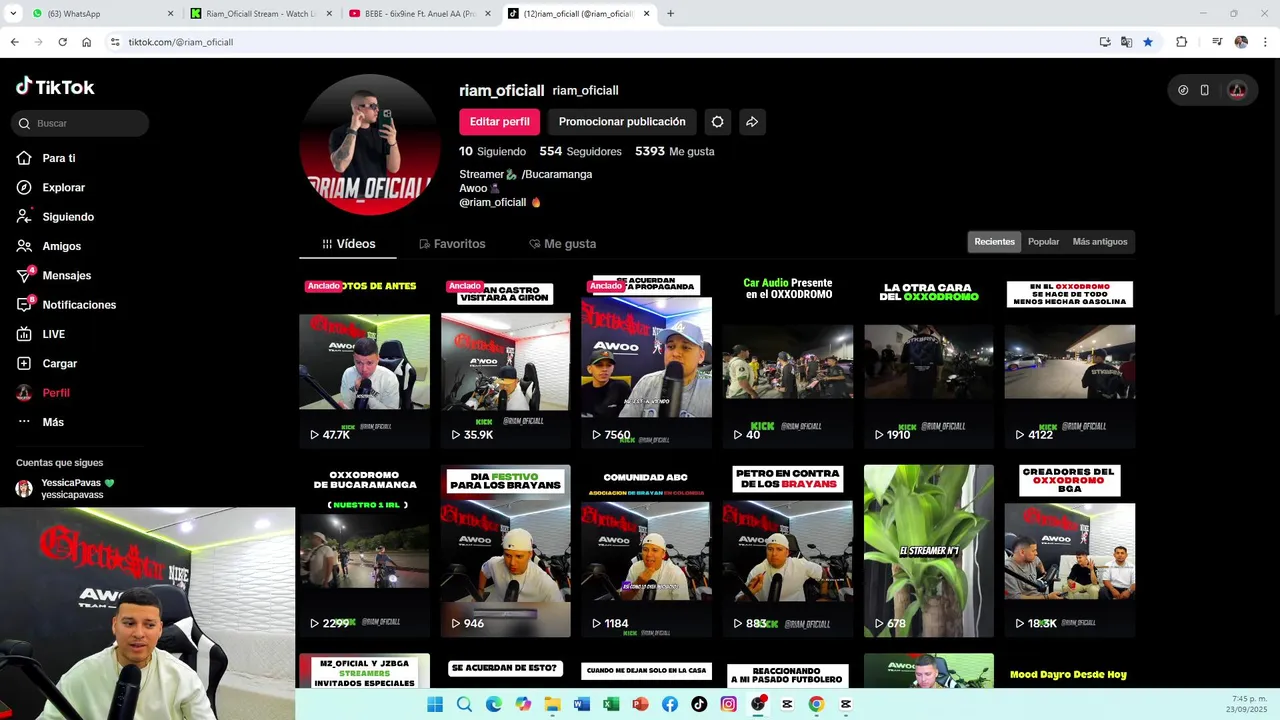Open video Car Audio Presente en OXXODROMO
This screenshot has height=720, width=1280.
(x=788, y=362)
